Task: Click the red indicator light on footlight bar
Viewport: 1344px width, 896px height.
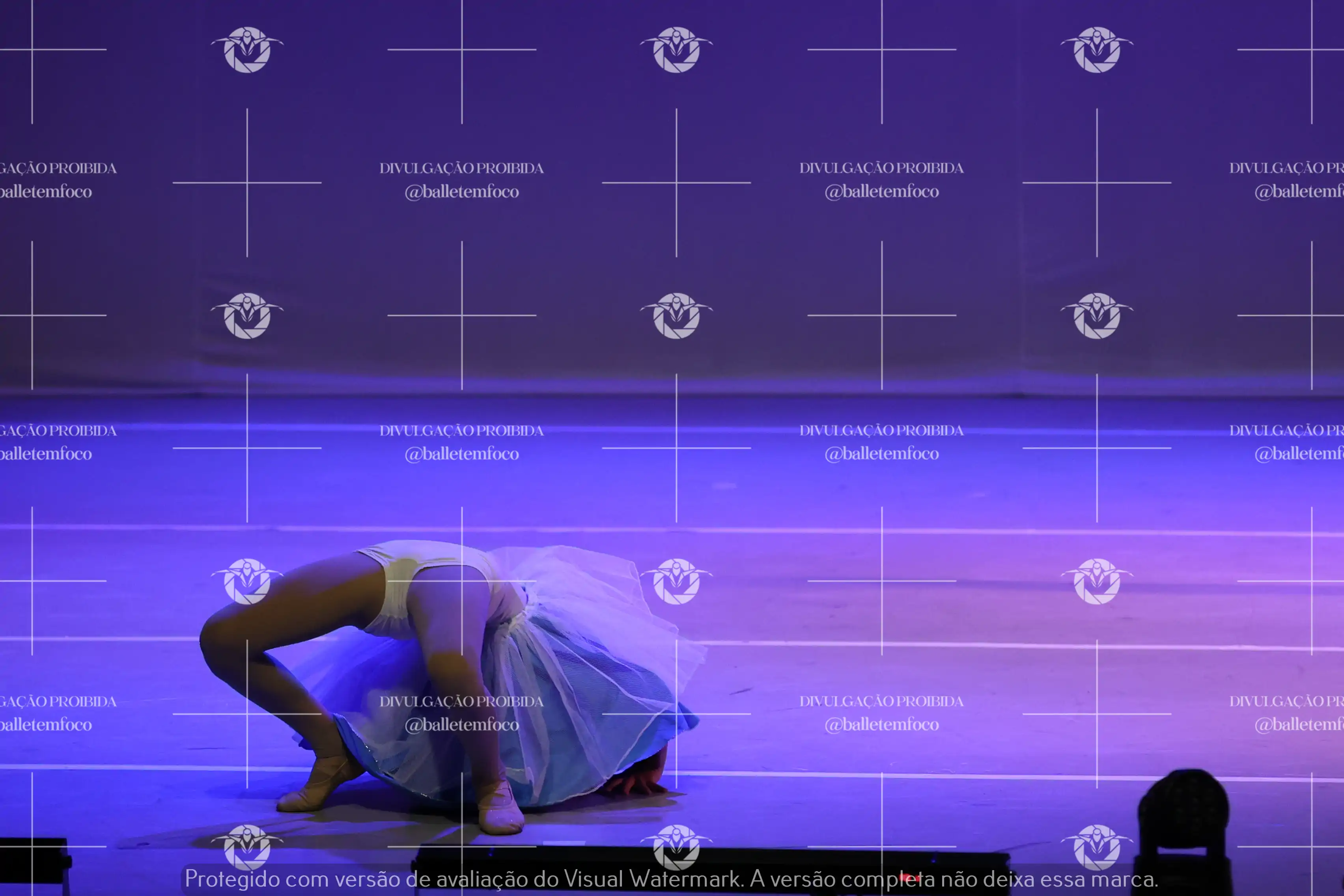Action: [x=909, y=877]
